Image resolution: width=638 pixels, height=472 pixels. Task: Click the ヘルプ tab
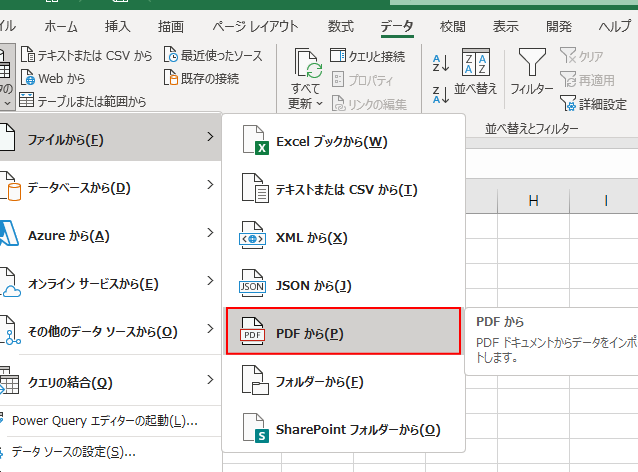point(615,26)
